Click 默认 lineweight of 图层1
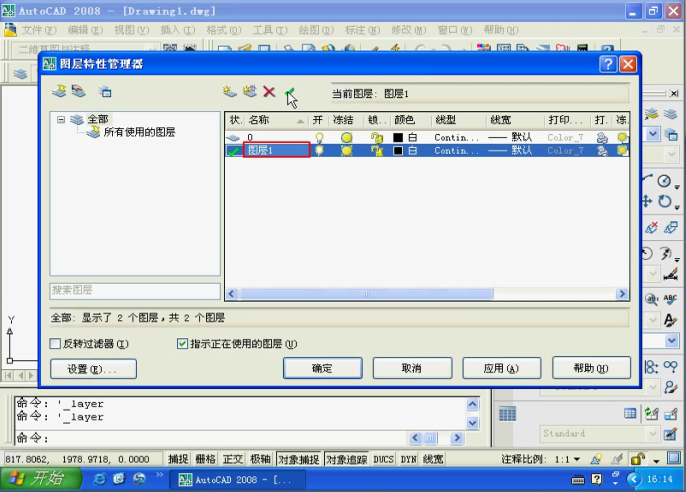Viewport: 686px width, 492px height. coord(511,150)
